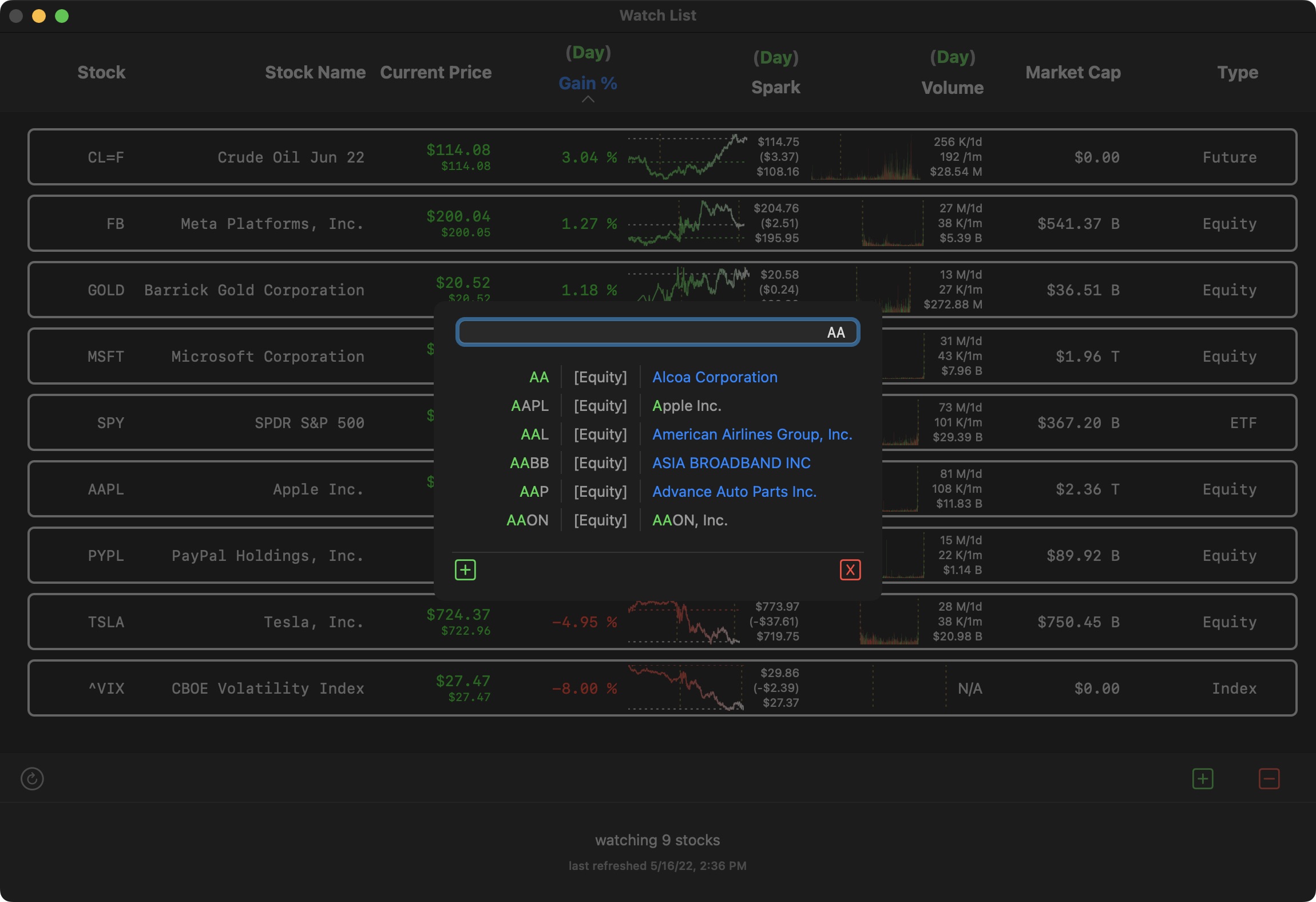Click the Spark column header
1316x902 pixels.
coord(775,87)
